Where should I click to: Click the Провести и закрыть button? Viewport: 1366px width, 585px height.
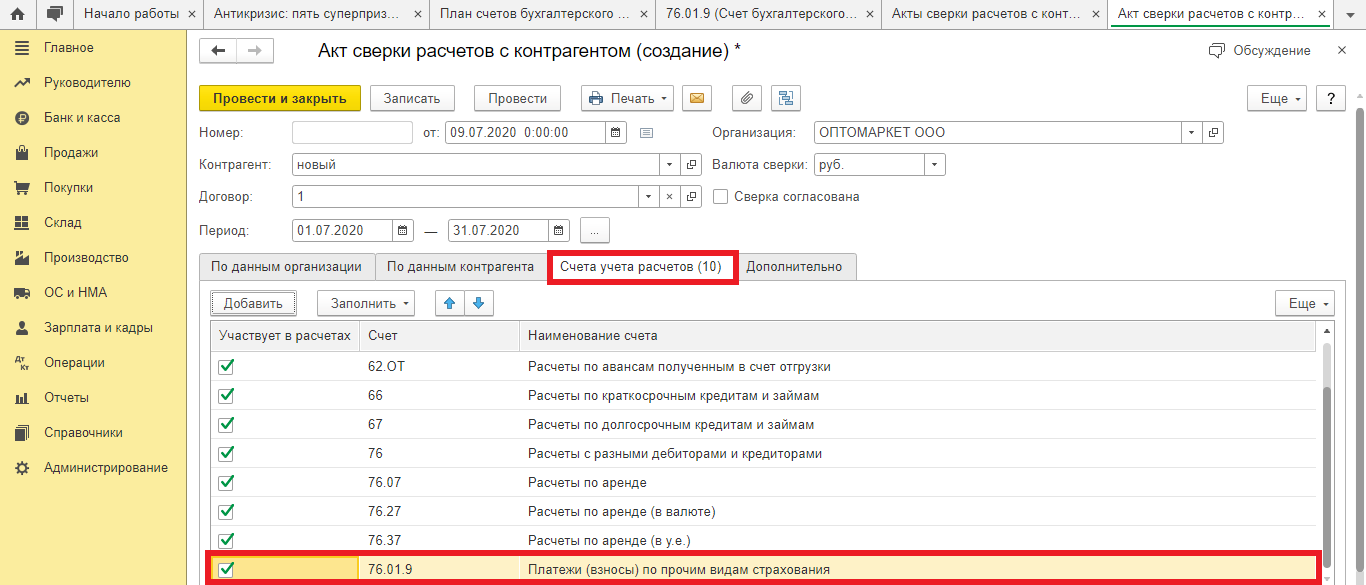[x=280, y=97]
